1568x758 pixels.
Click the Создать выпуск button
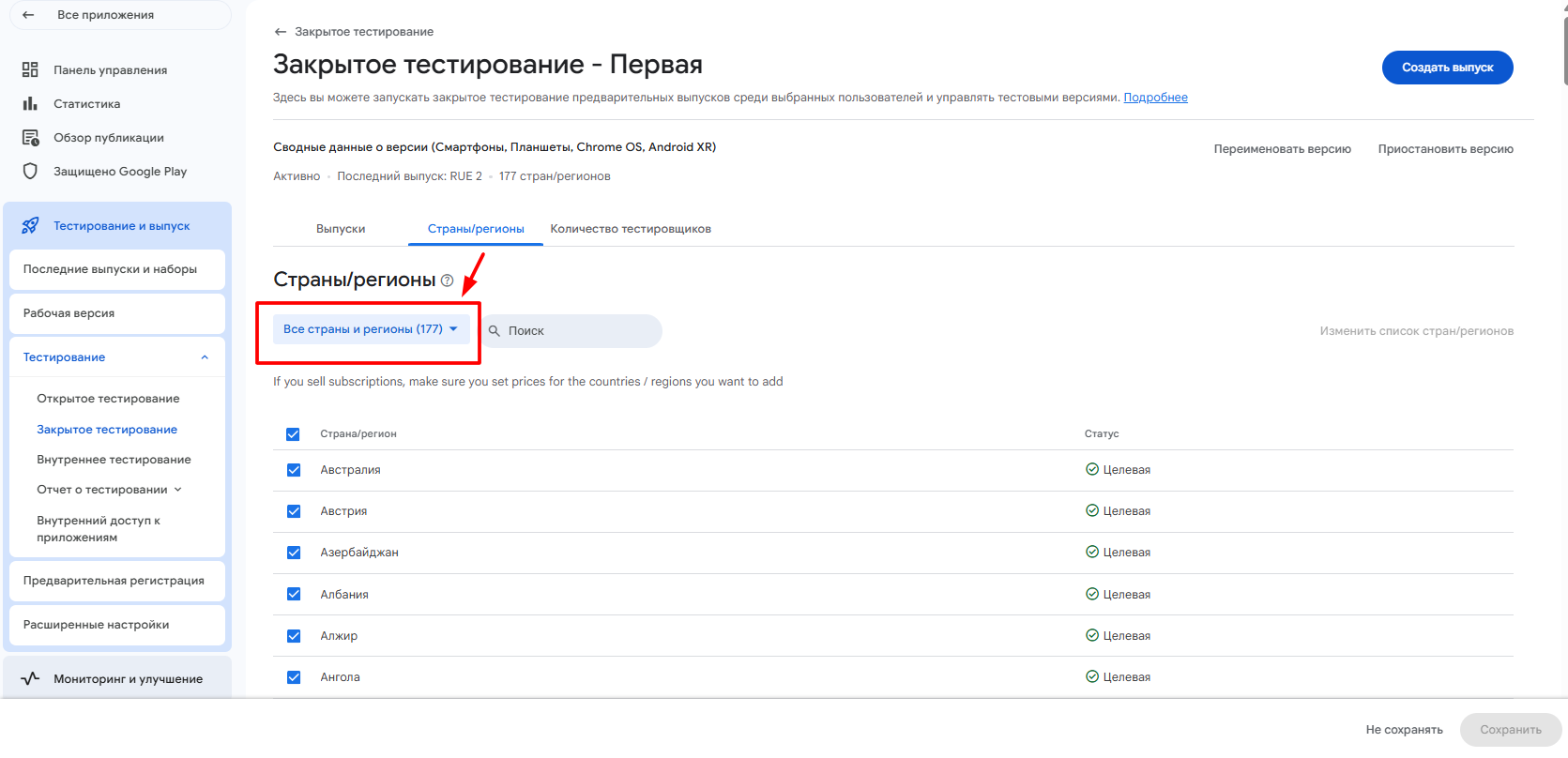tap(1447, 68)
